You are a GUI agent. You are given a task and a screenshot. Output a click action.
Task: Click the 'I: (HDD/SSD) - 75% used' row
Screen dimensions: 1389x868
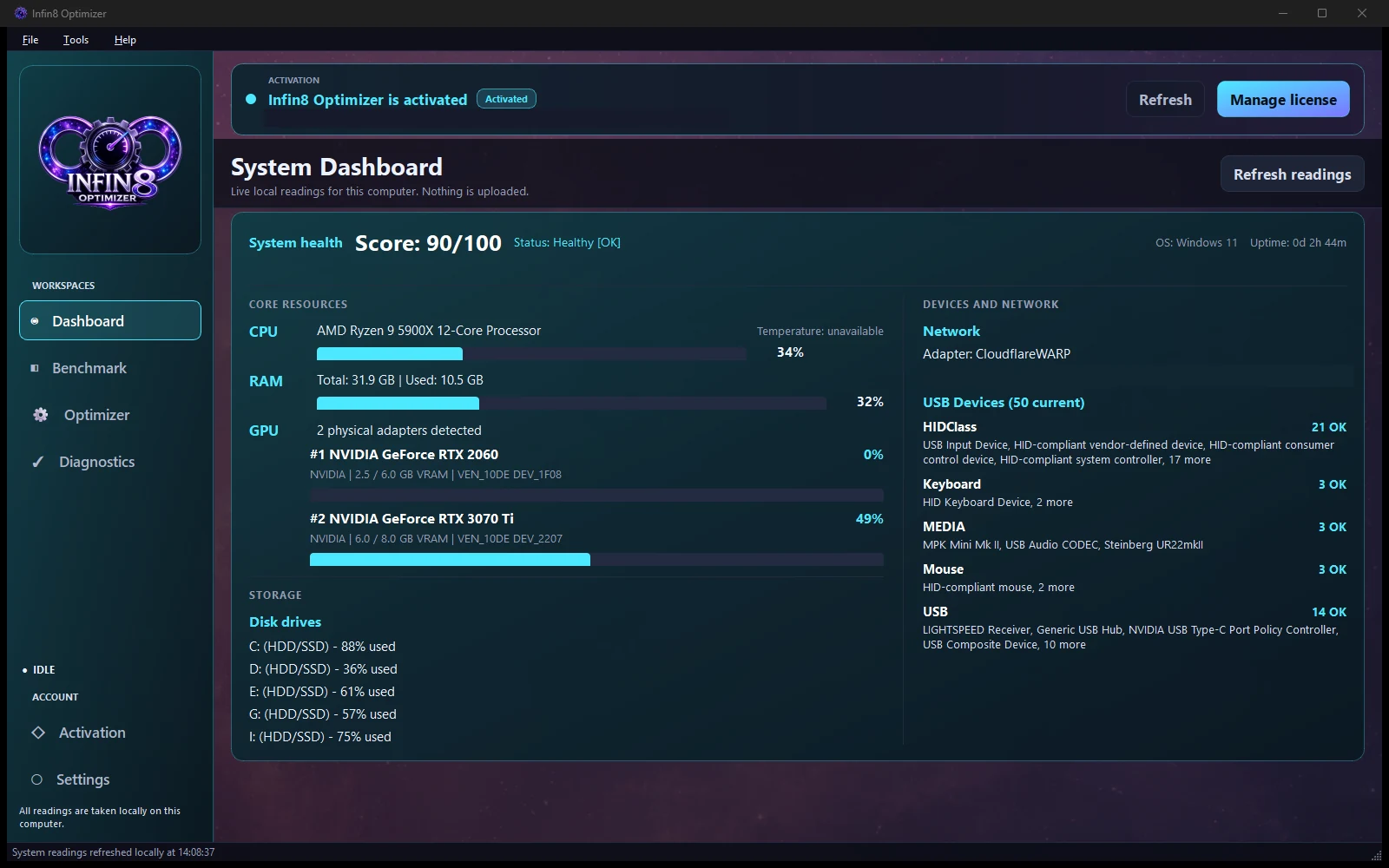pyautogui.click(x=320, y=737)
